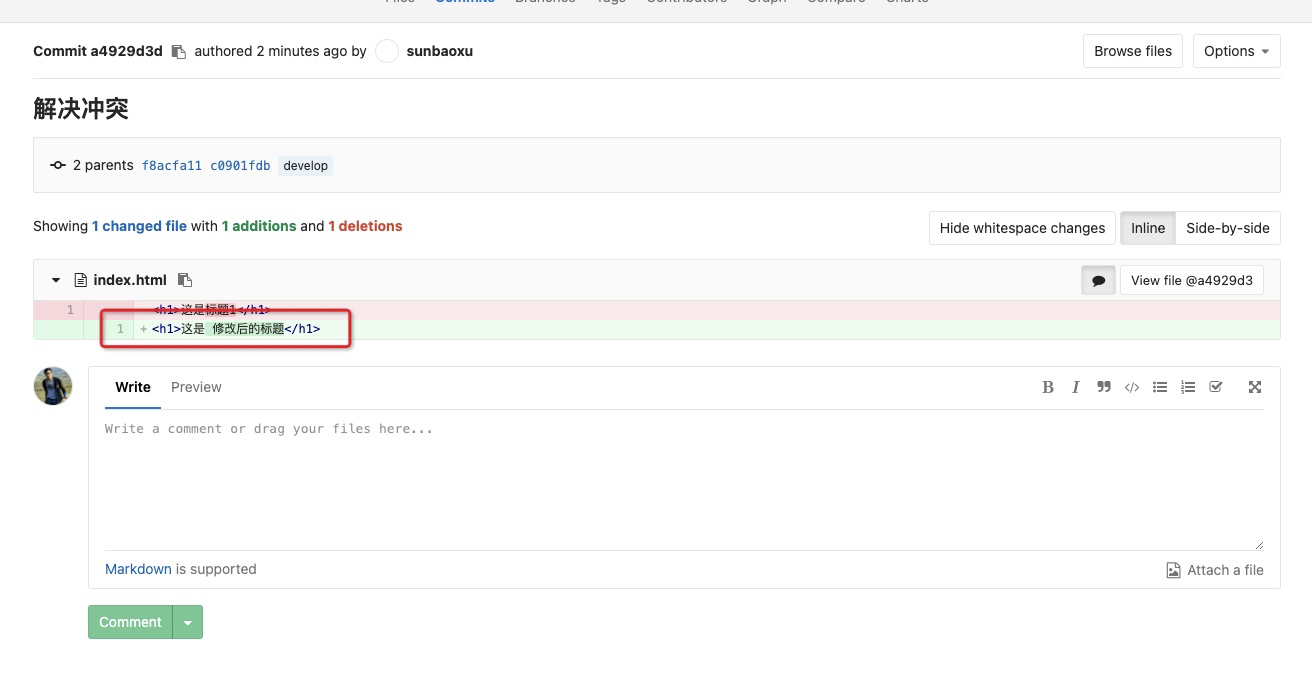The image size is (1312, 673).
Task: Jump to the 1 changed file link
Action: pyautogui.click(x=139, y=226)
